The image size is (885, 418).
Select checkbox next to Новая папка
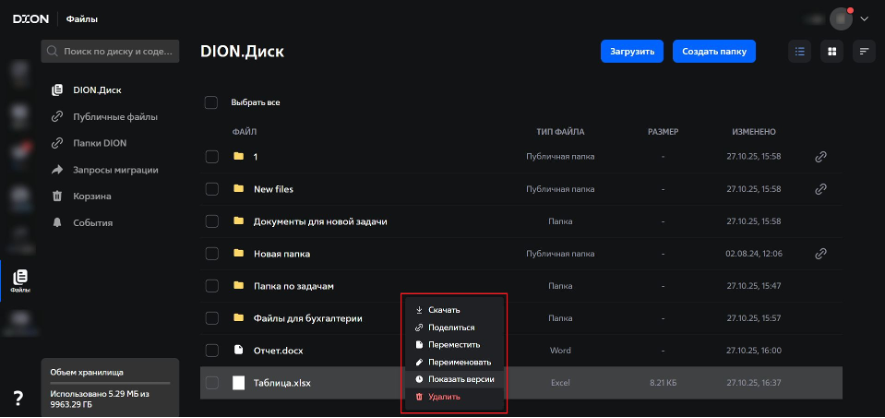[211, 254]
